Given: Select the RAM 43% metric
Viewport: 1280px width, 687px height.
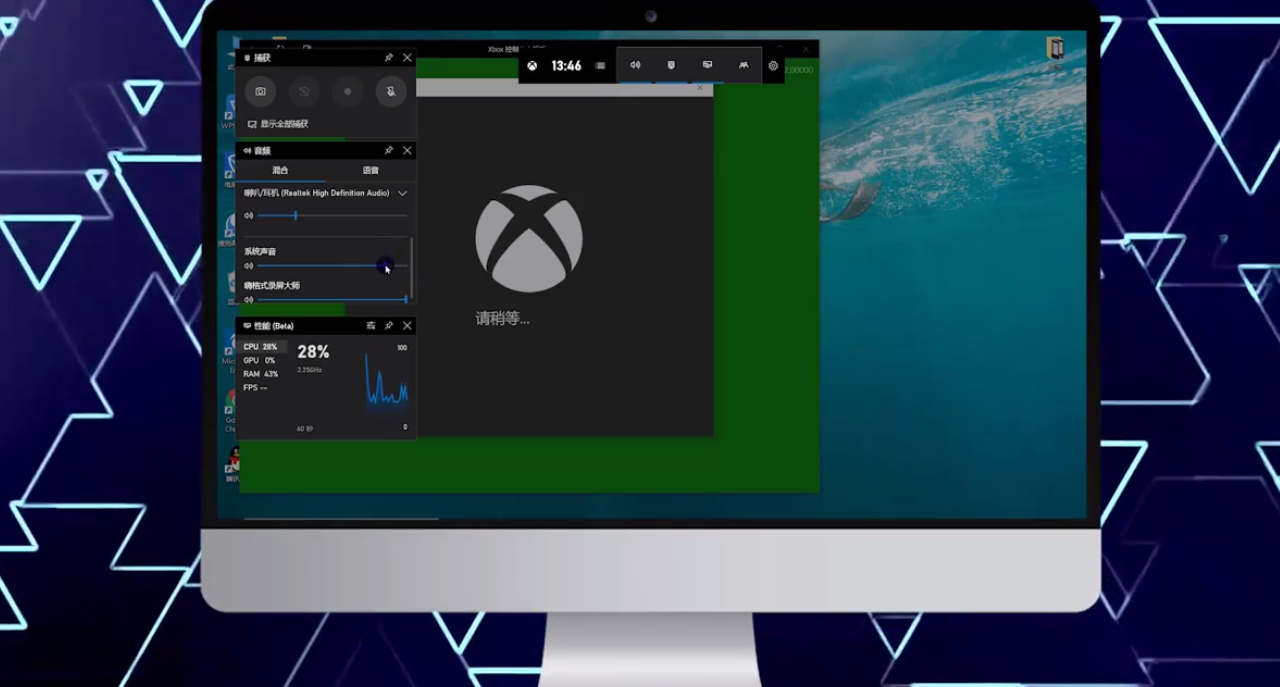Looking at the screenshot, I should click(x=261, y=374).
